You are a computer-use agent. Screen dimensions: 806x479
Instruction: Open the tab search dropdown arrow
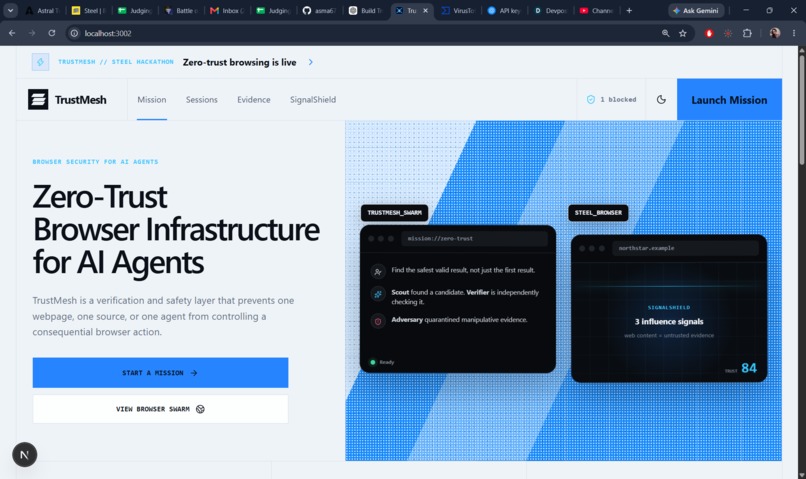(10, 10)
